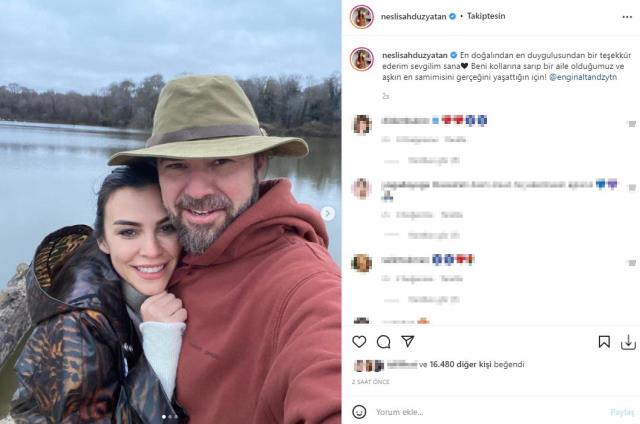Open comments with the speech bubble icon

(383, 342)
